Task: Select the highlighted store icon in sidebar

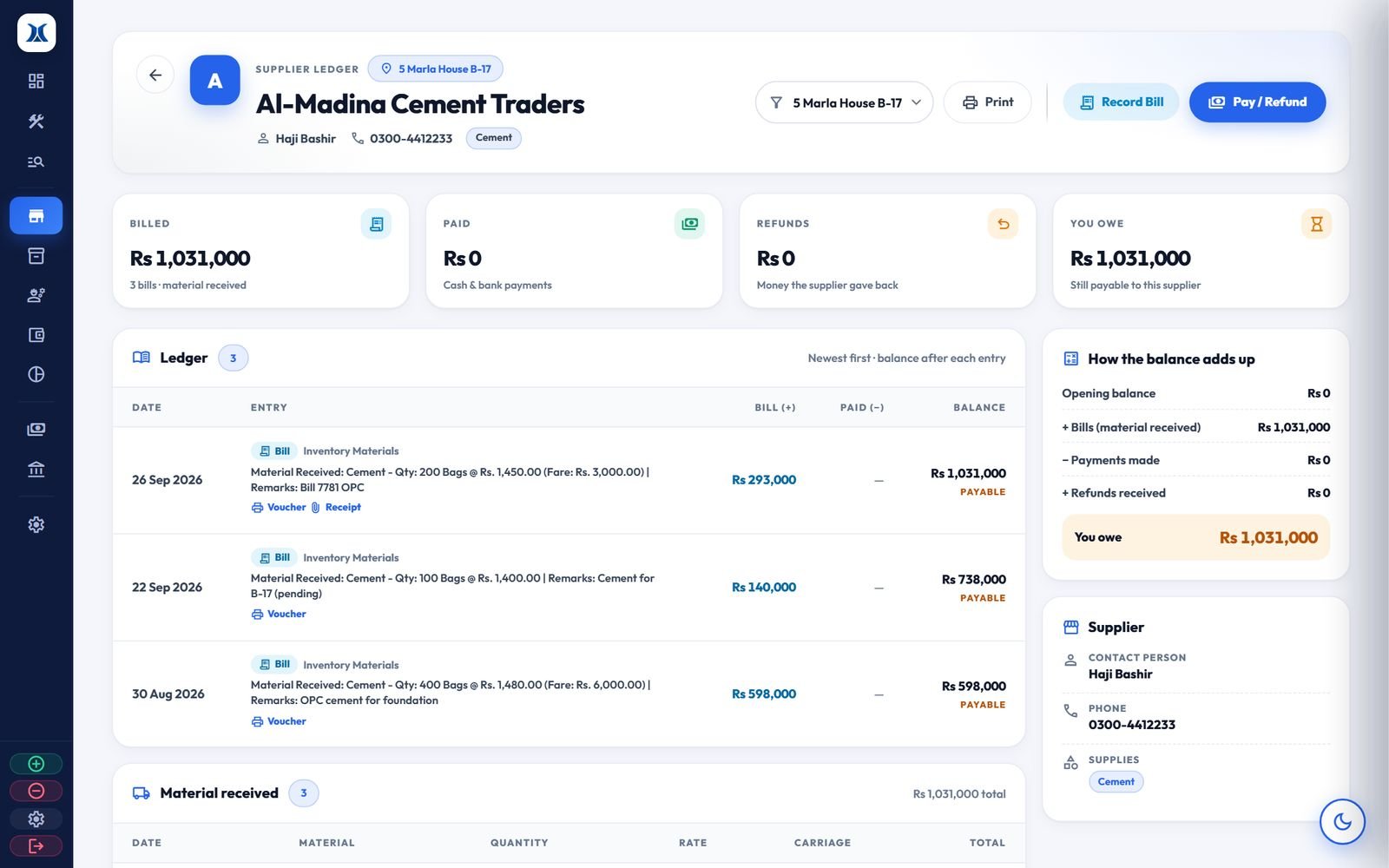Action: pyautogui.click(x=36, y=215)
